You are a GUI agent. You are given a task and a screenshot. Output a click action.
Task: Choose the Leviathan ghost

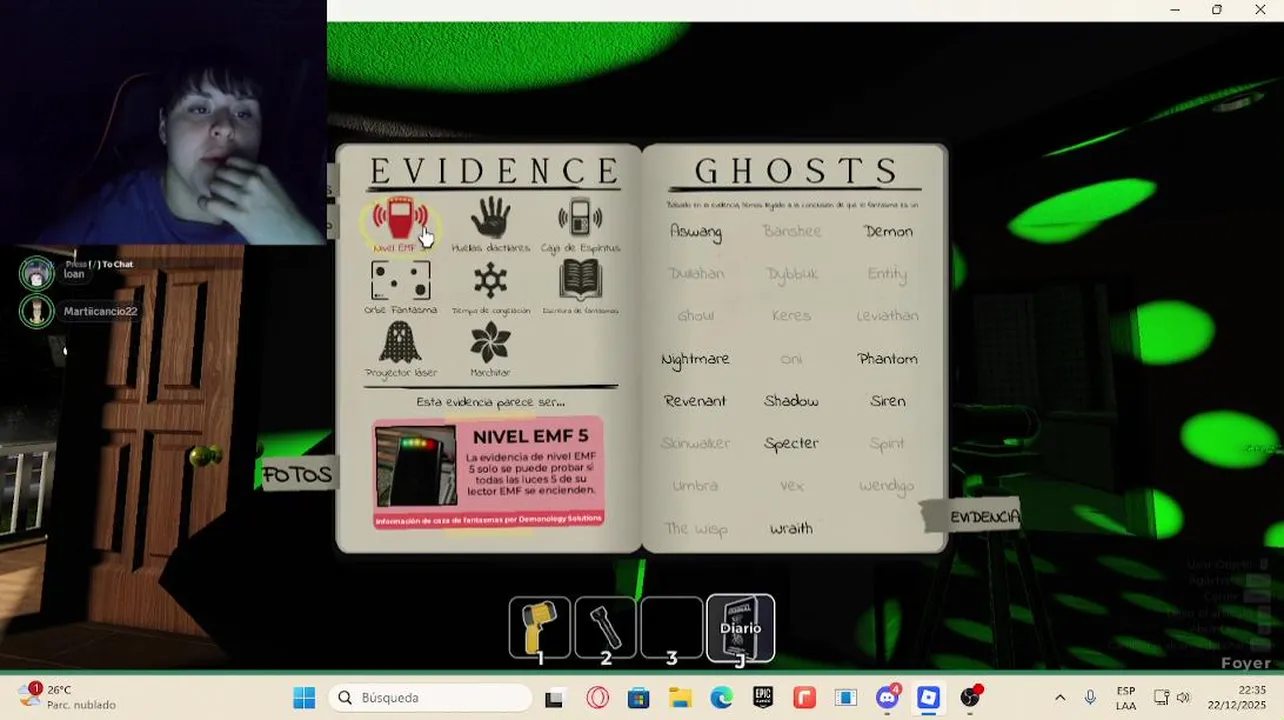pyautogui.click(x=887, y=315)
